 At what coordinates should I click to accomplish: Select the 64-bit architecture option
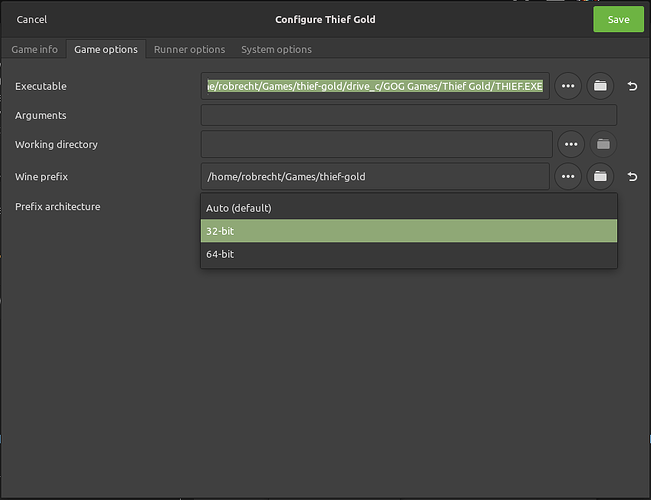coord(409,254)
